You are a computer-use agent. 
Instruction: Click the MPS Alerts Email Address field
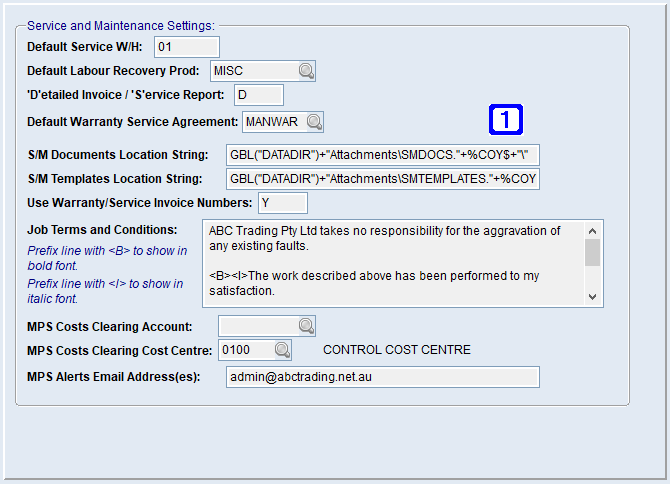coord(382,377)
